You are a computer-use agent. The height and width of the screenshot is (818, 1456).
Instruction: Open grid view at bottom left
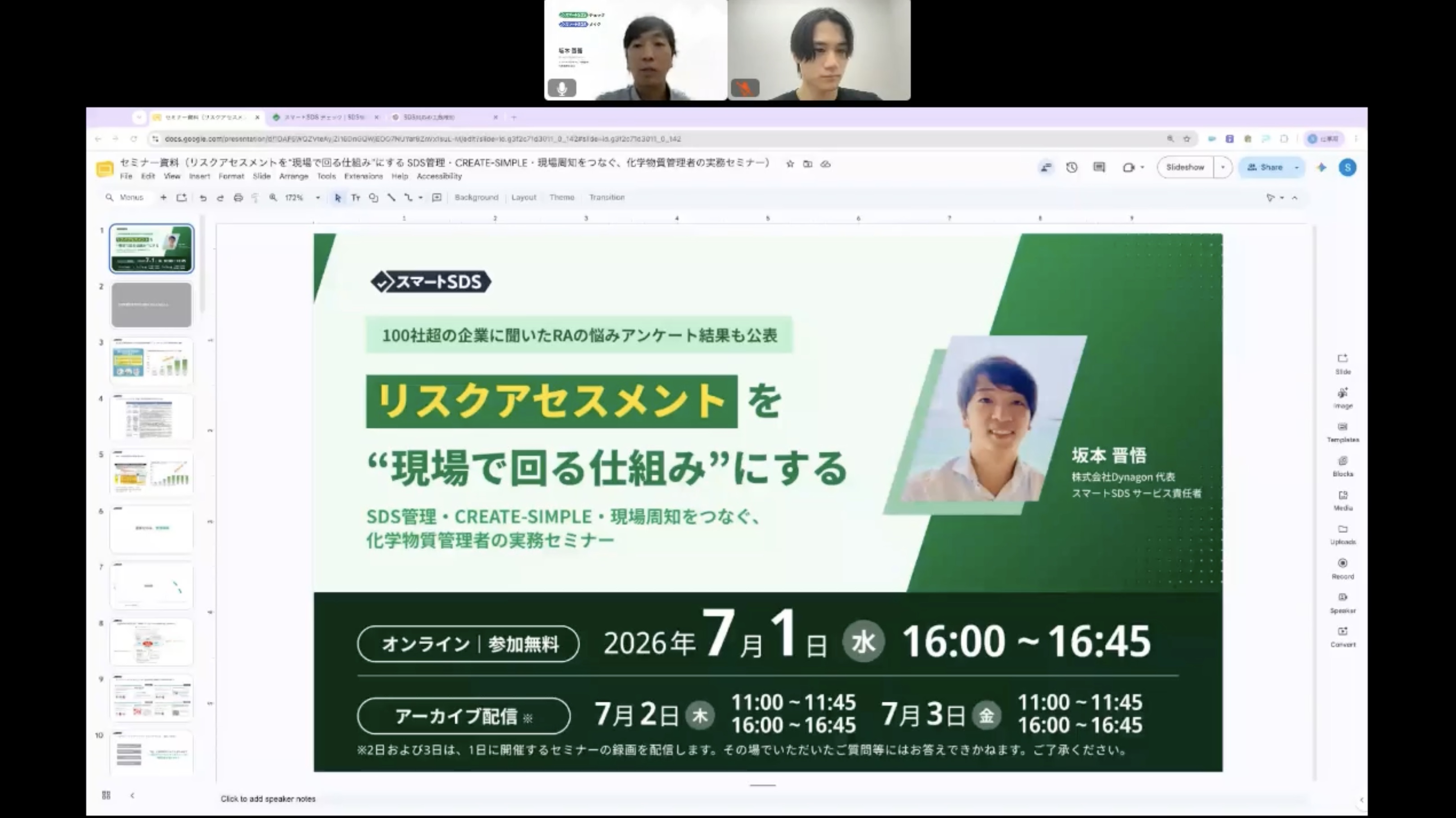[x=106, y=795]
